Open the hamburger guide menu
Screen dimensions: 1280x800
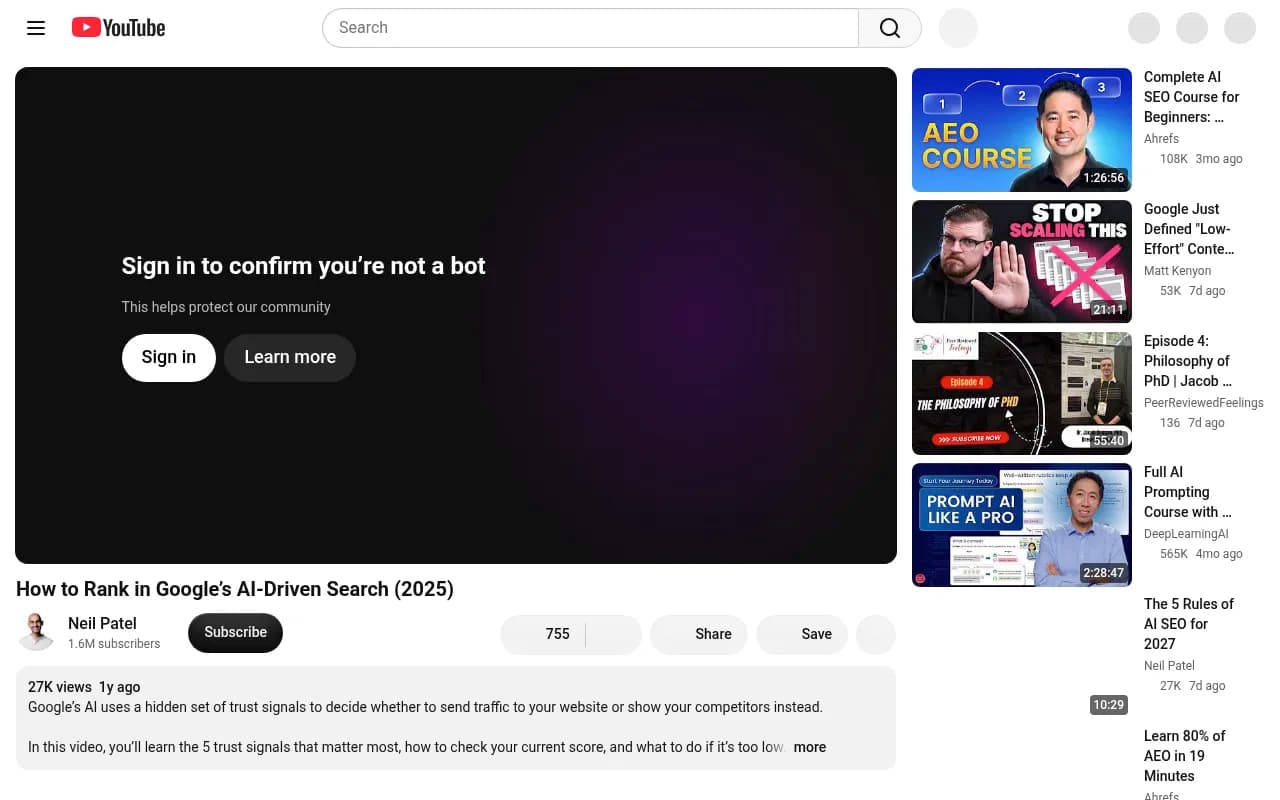[x=36, y=28]
